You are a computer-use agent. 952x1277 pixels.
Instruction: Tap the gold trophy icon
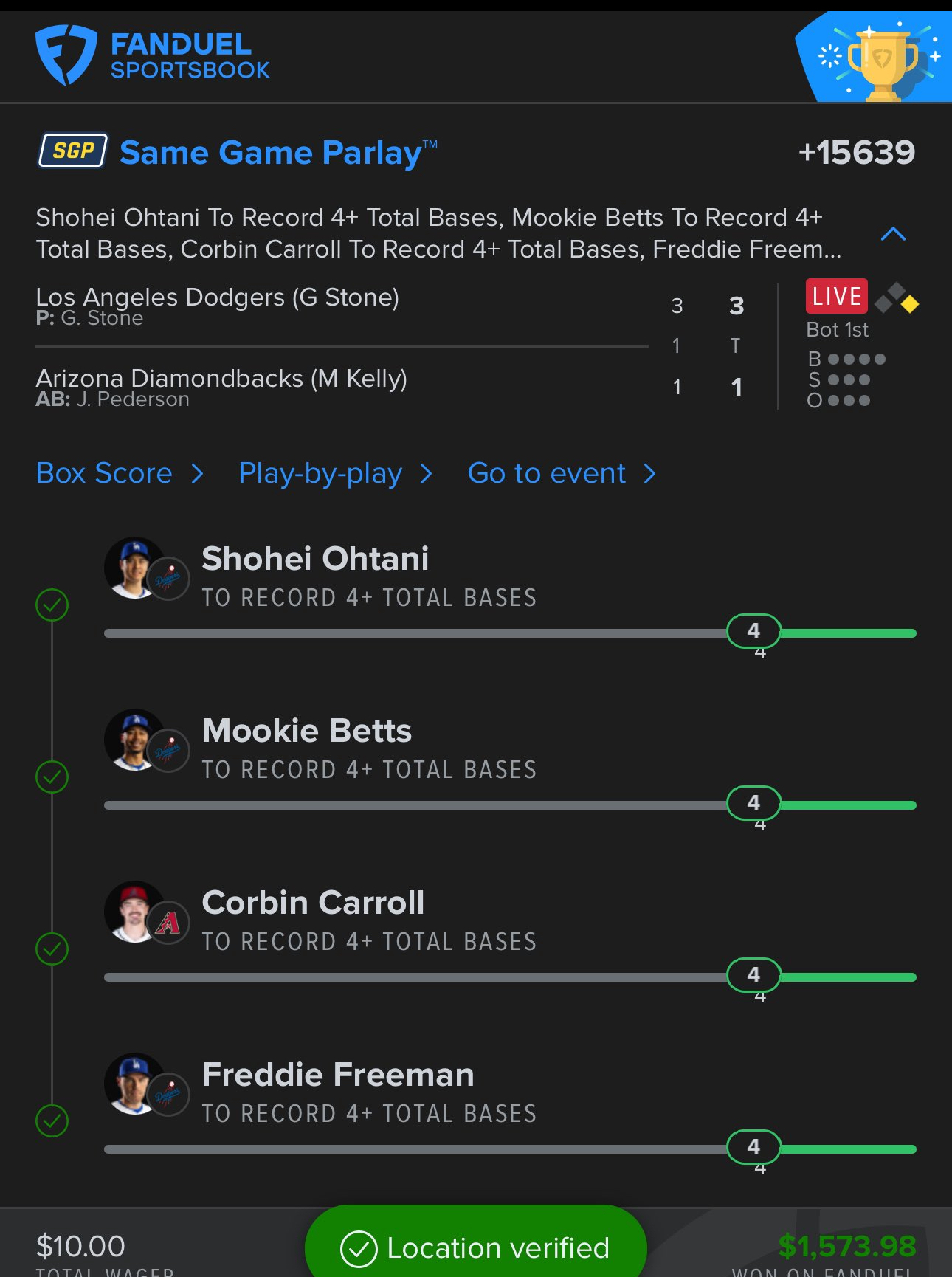pyautogui.click(x=883, y=63)
